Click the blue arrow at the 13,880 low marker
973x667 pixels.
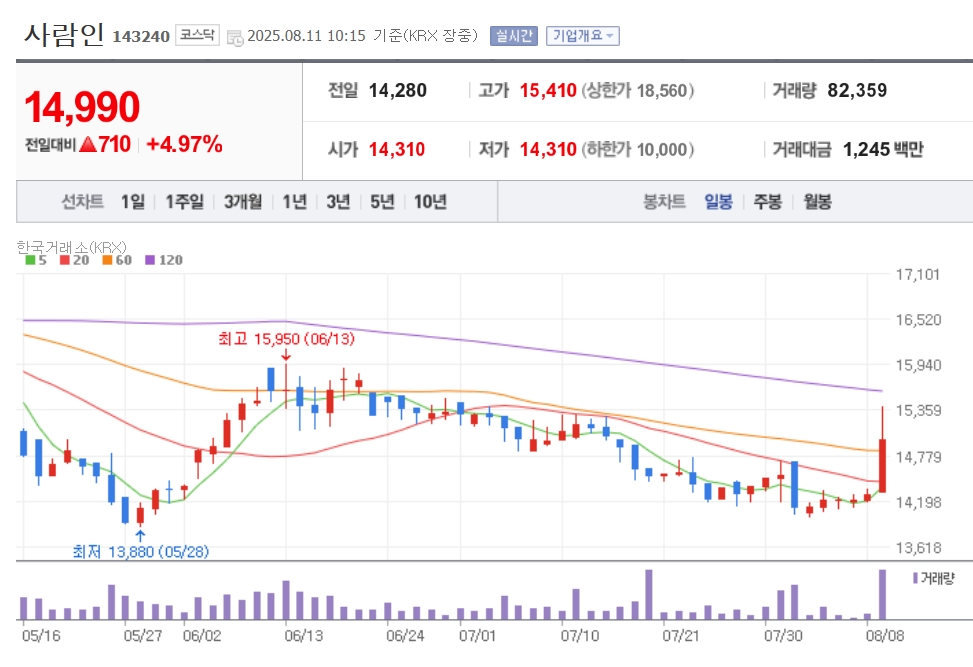click(140, 536)
